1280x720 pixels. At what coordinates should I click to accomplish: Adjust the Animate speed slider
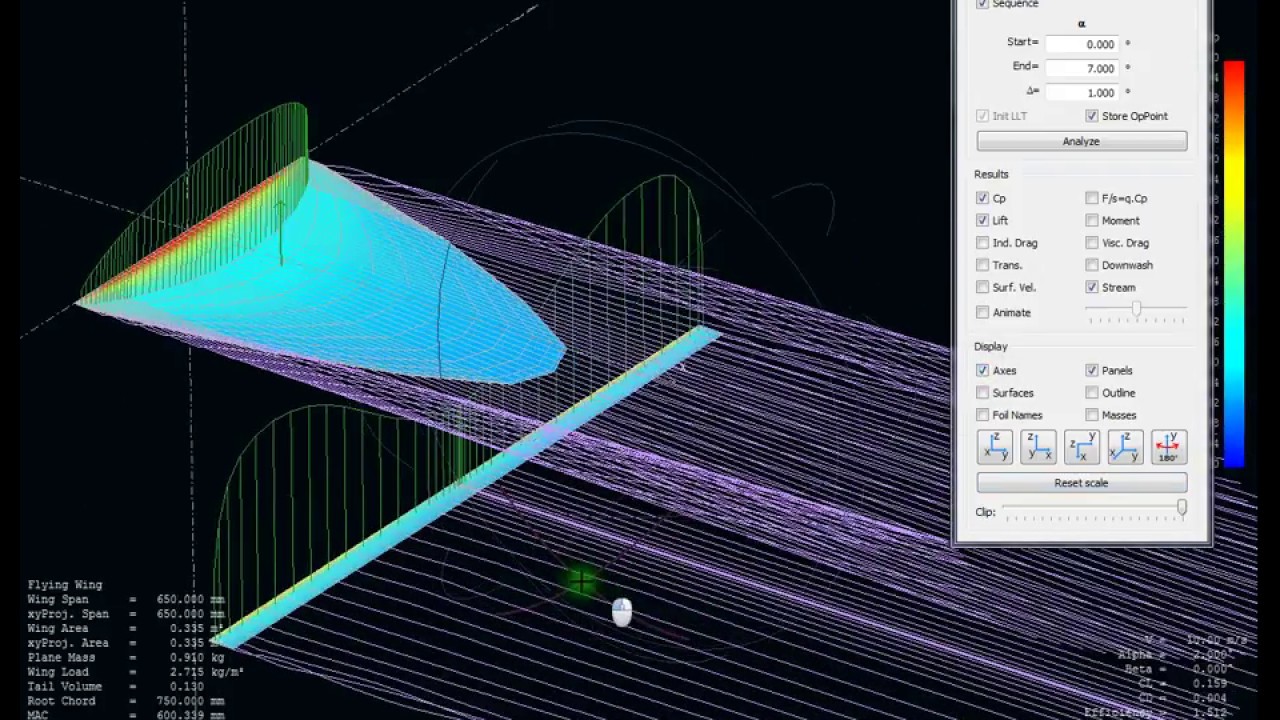click(x=1136, y=310)
